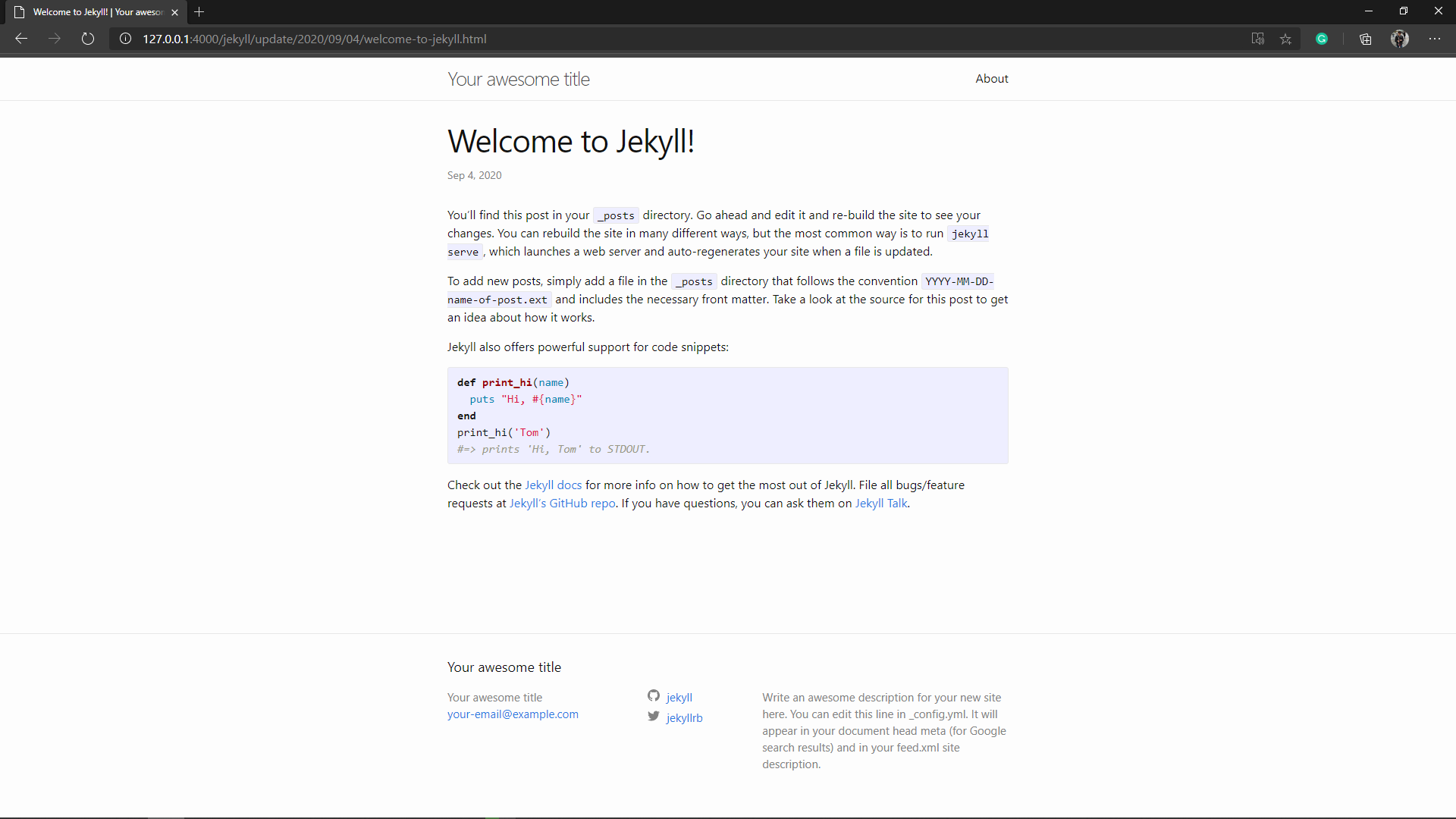The width and height of the screenshot is (1456, 819).
Task: Open a new tab with plus button
Action: [x=199, y=12]
